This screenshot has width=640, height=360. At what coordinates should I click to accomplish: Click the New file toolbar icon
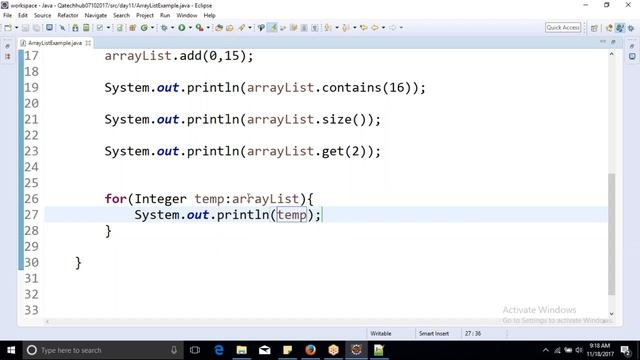(x=8, y=28)
